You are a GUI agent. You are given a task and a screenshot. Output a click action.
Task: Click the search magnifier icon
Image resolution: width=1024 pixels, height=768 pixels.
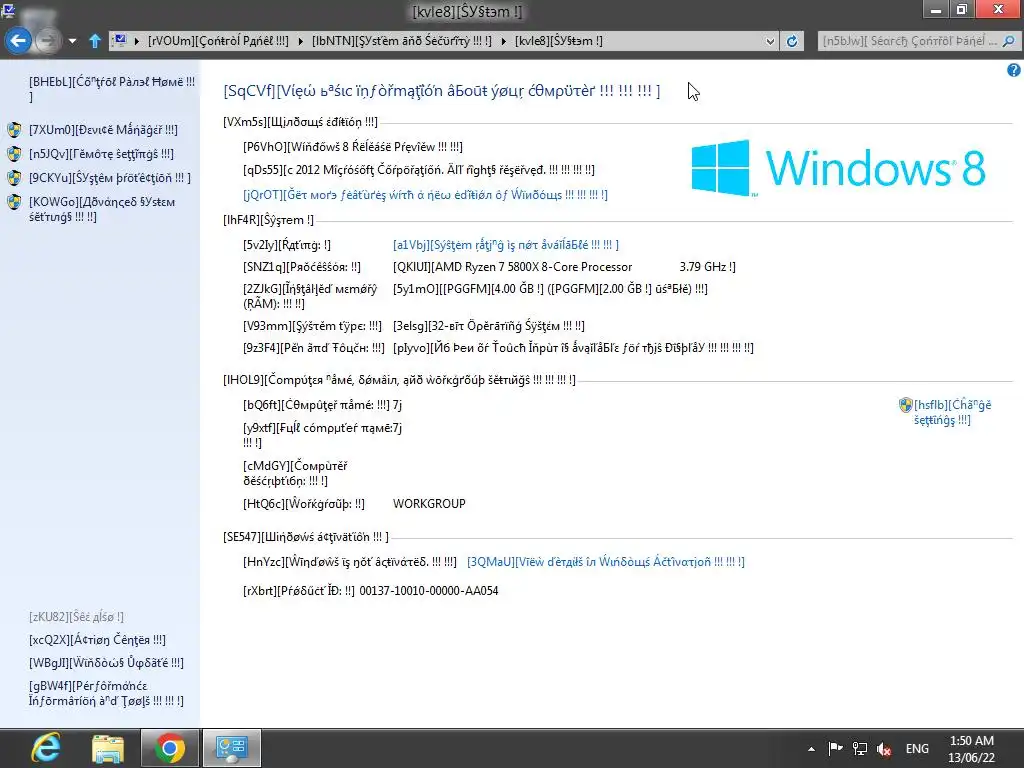[1008, 41]
